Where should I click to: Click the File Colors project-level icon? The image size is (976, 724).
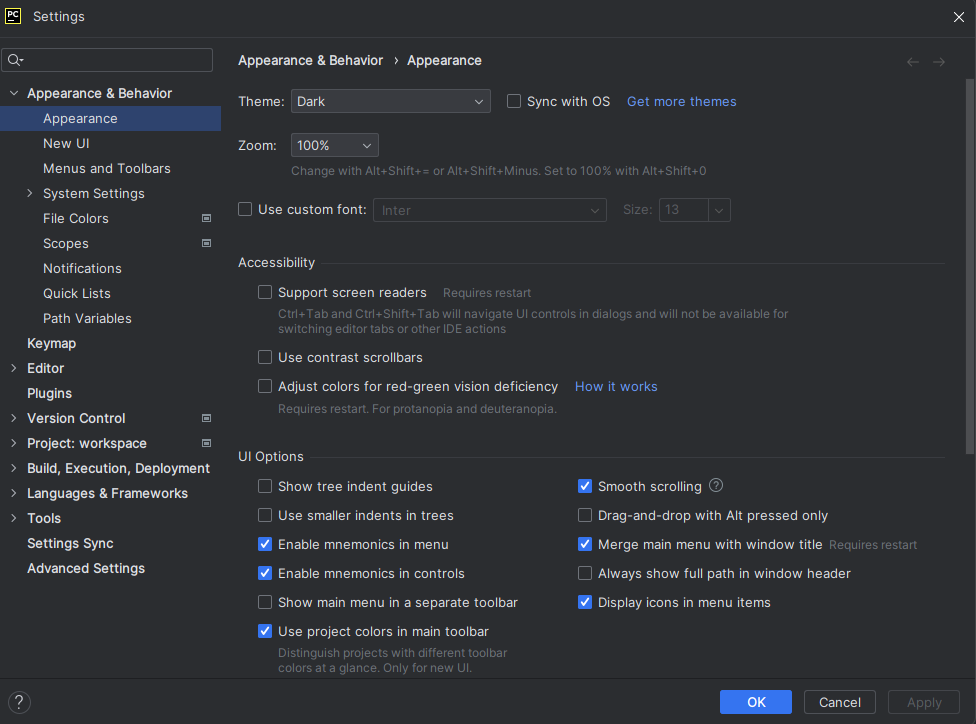[207, 219]
